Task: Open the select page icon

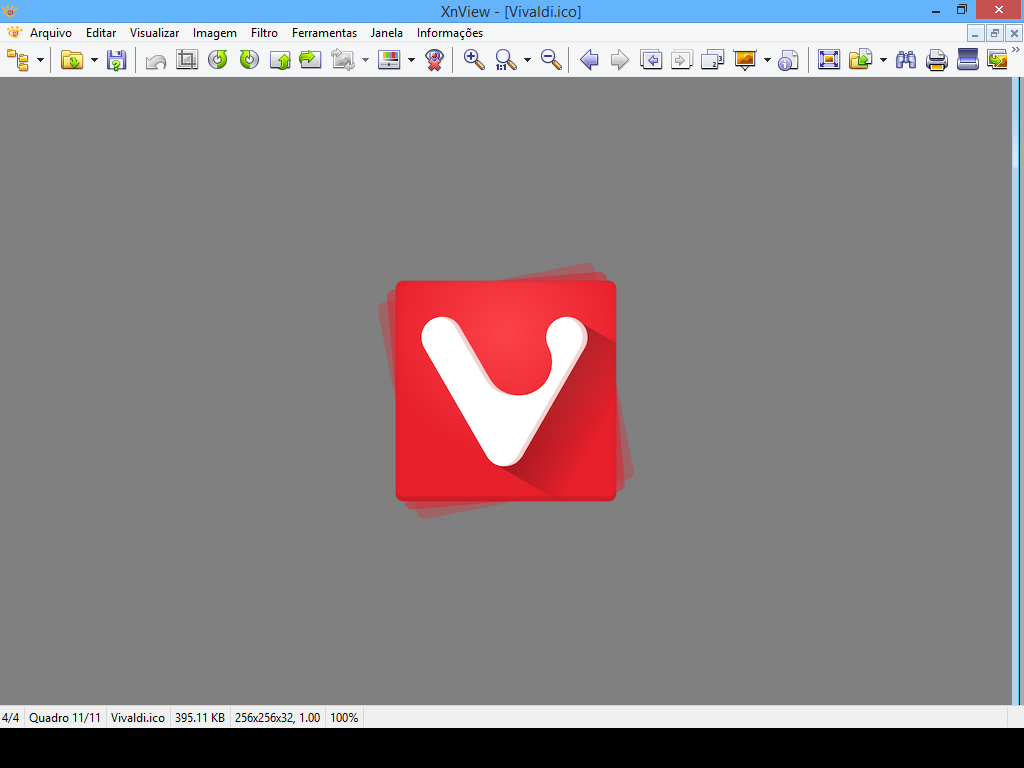Action: 712,60
